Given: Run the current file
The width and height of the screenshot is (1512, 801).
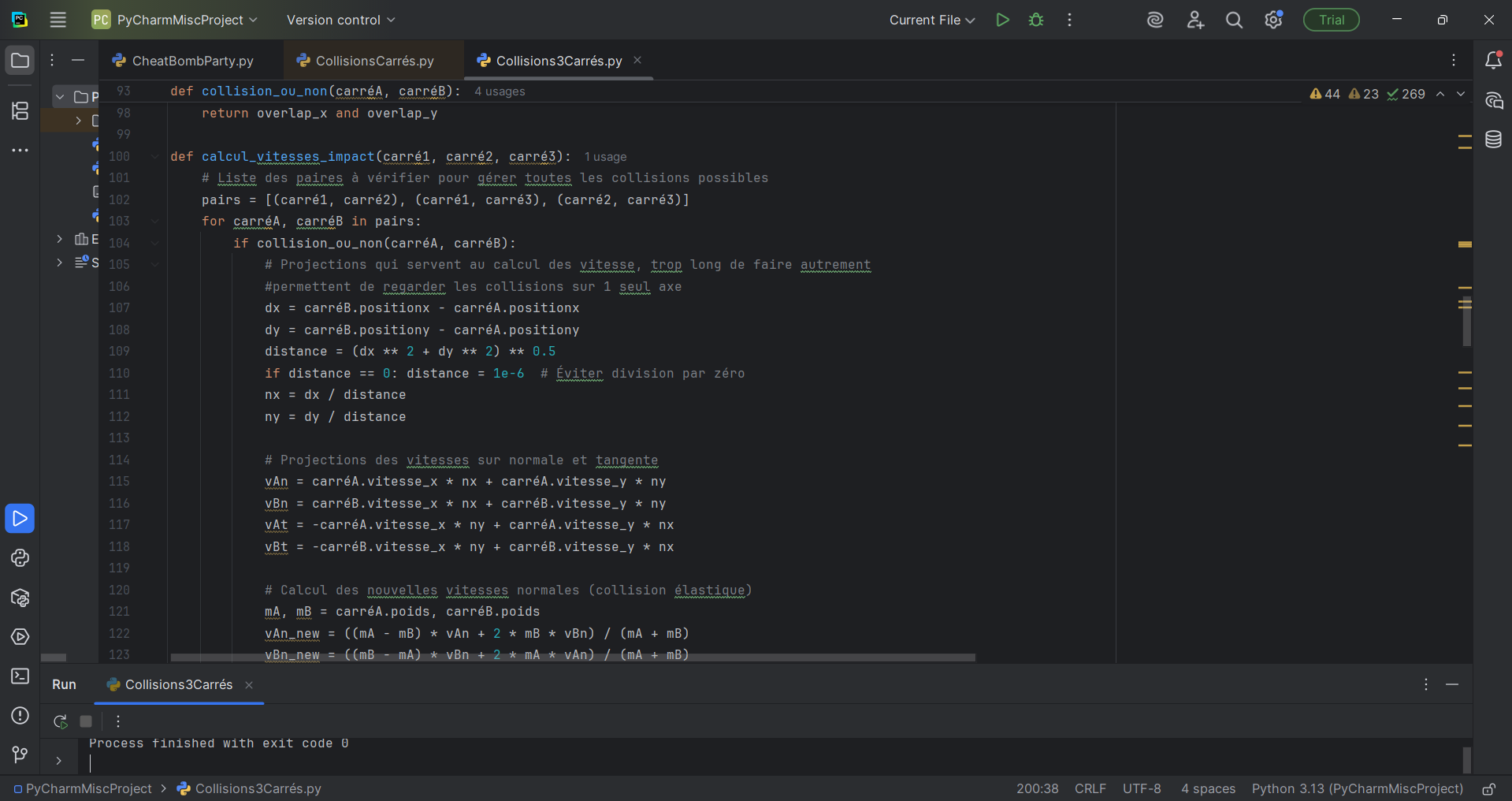Looking at the screenshot, I should [x=1002, y=20].
